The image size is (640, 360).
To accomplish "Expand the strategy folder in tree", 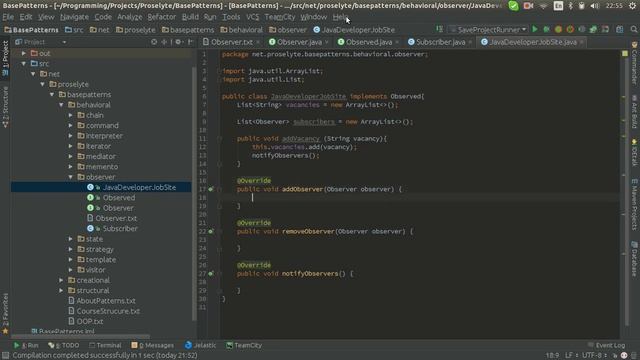I will [x=71, y=249].
